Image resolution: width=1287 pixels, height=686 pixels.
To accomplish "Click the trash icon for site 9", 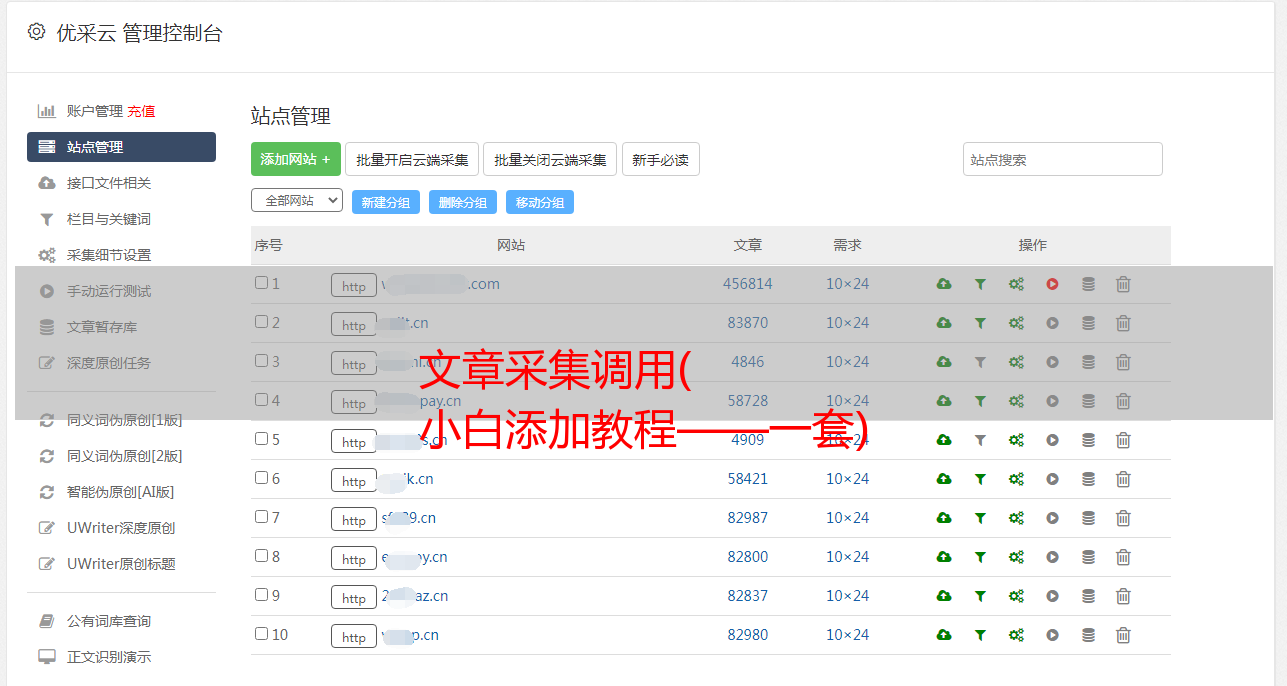I will [x=1123, y=596].
